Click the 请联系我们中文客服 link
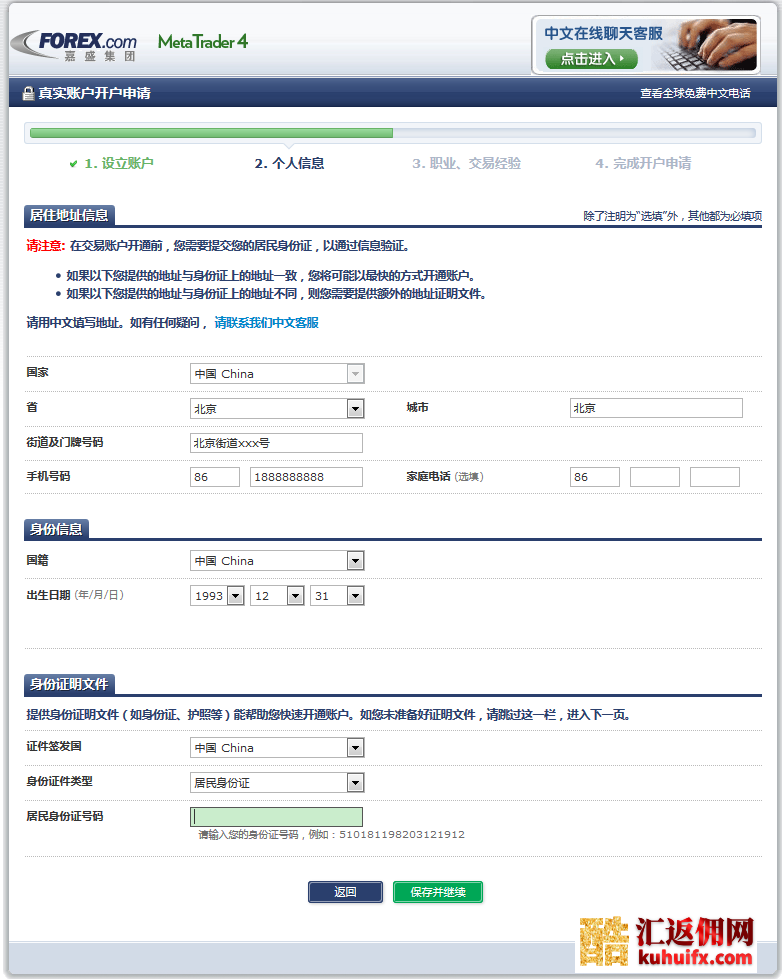This screenshot has height=979, width=782. [266, 323]
